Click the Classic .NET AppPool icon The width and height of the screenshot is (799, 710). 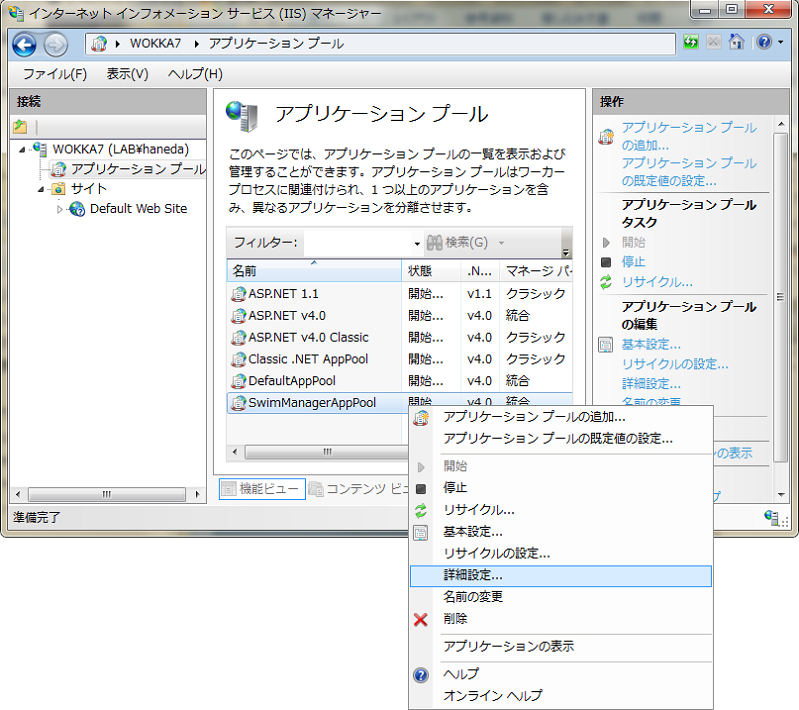click(x=238, y=359)
